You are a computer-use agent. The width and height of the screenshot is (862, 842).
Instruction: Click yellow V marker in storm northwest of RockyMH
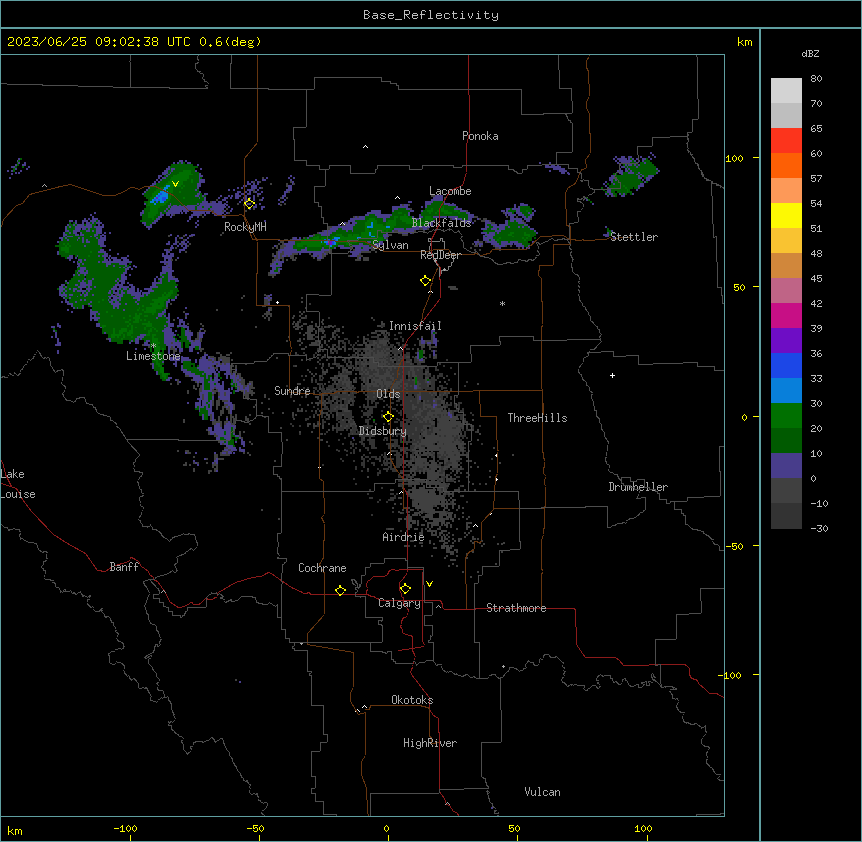tap(175, 184)
